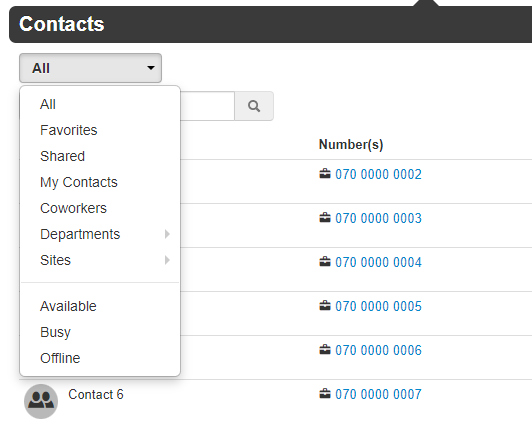
Task: Open Contact 6 name entry
Action: click(96, 395)
